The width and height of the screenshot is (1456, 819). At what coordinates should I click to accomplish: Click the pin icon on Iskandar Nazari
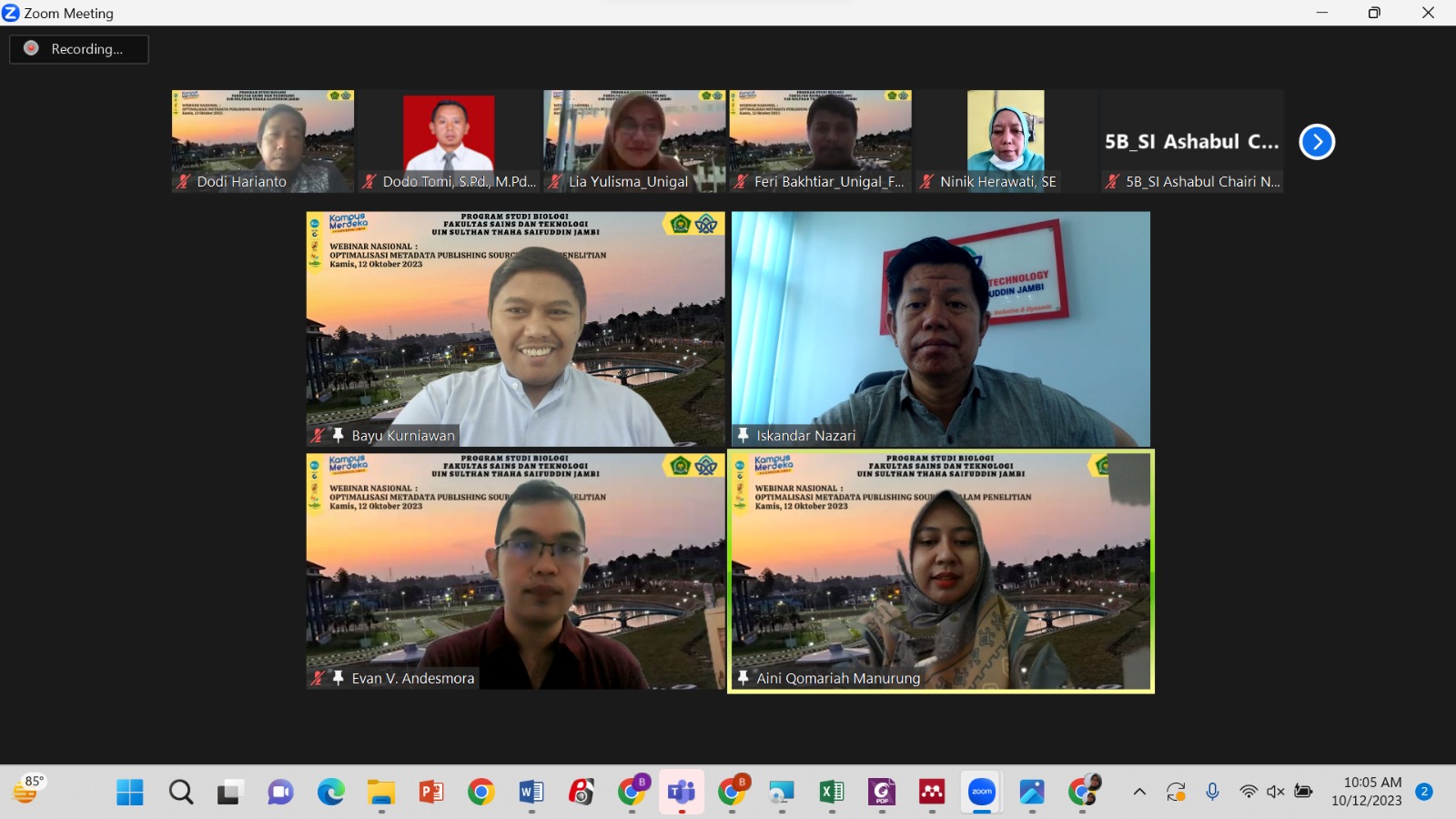coord(743,436)
